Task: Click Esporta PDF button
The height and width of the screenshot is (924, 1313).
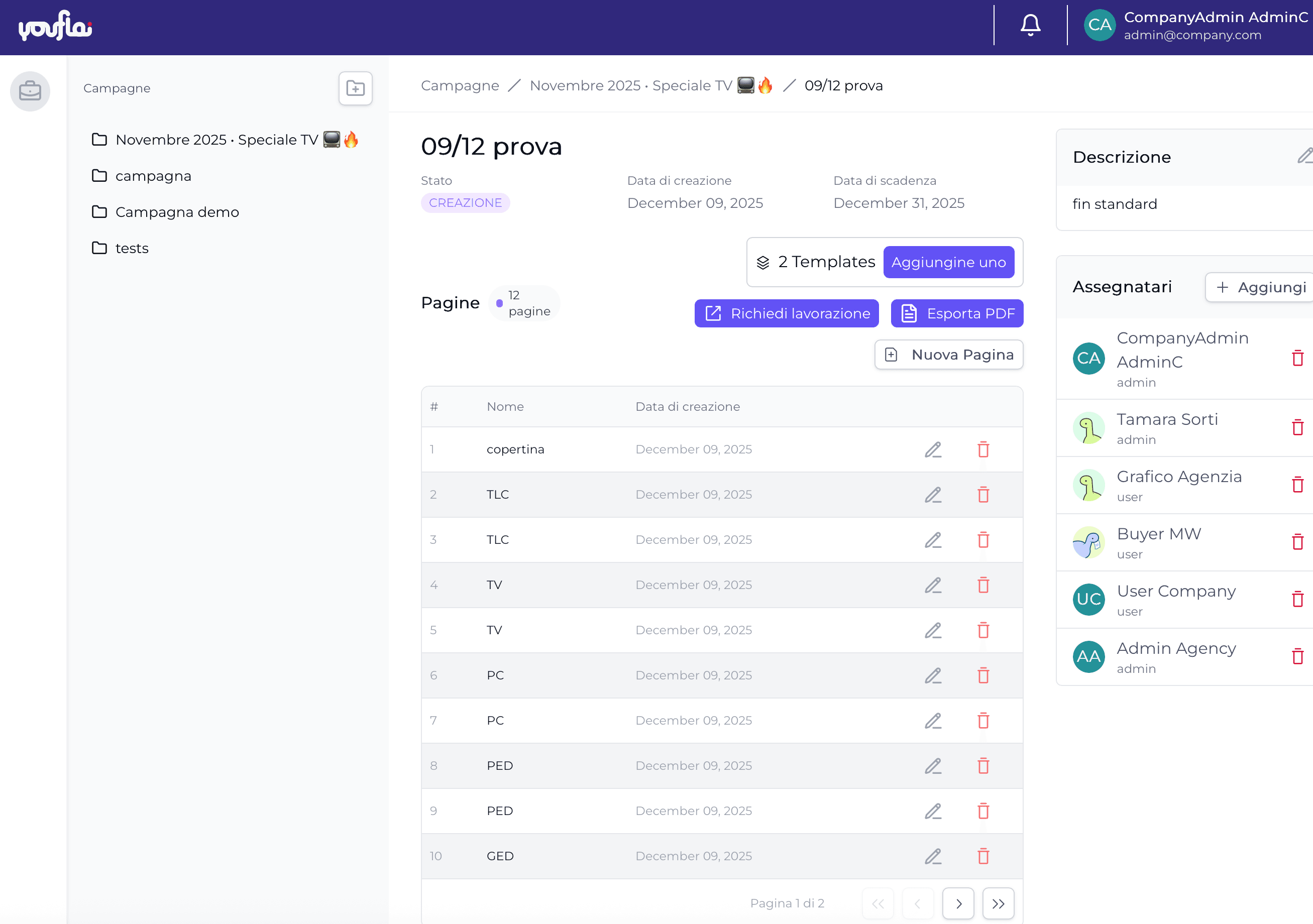Action: (x=957, y=313)
